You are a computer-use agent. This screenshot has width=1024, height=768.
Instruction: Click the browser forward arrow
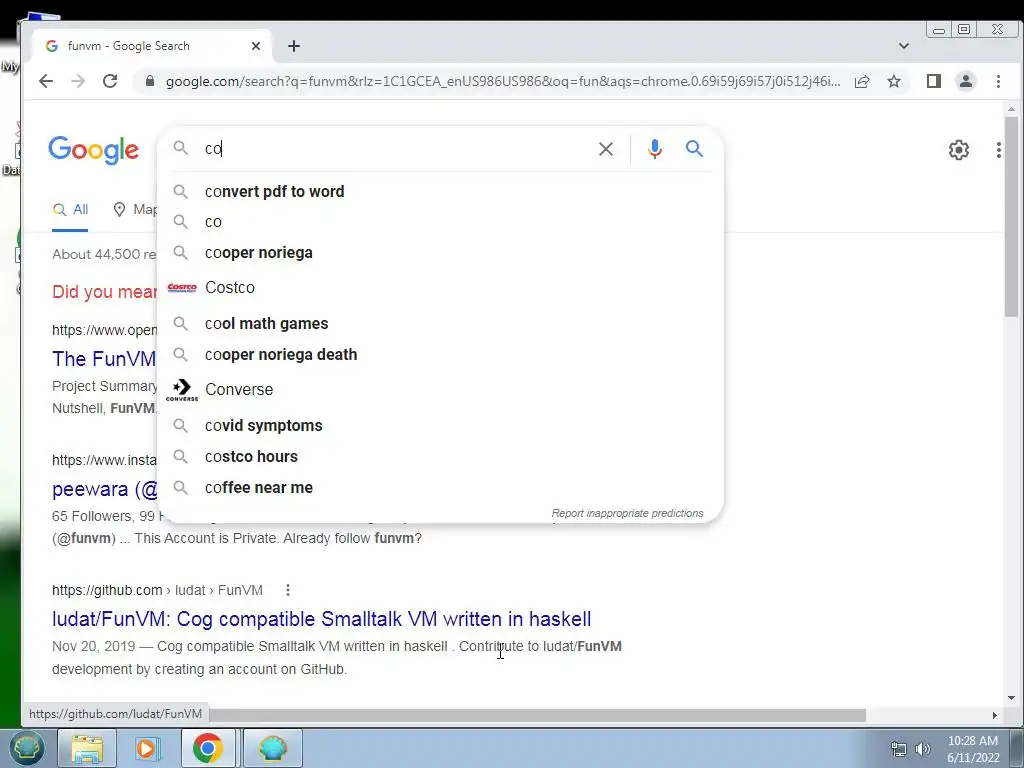(x=78, y=81)
